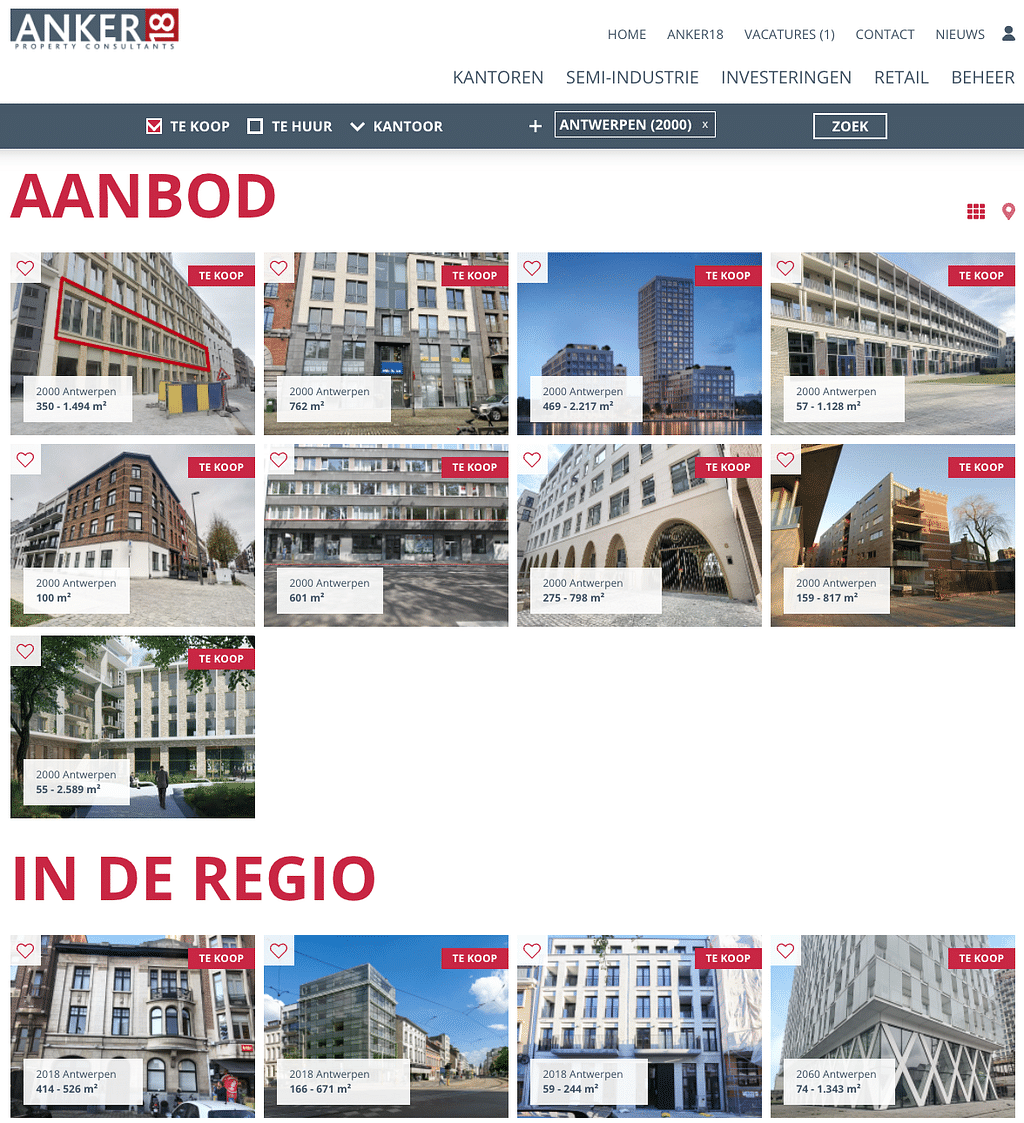Favorite the 55 - 2.589 m² listing heart
This screenshot has width=1024, height=1123.
click(x=26, y=651)
